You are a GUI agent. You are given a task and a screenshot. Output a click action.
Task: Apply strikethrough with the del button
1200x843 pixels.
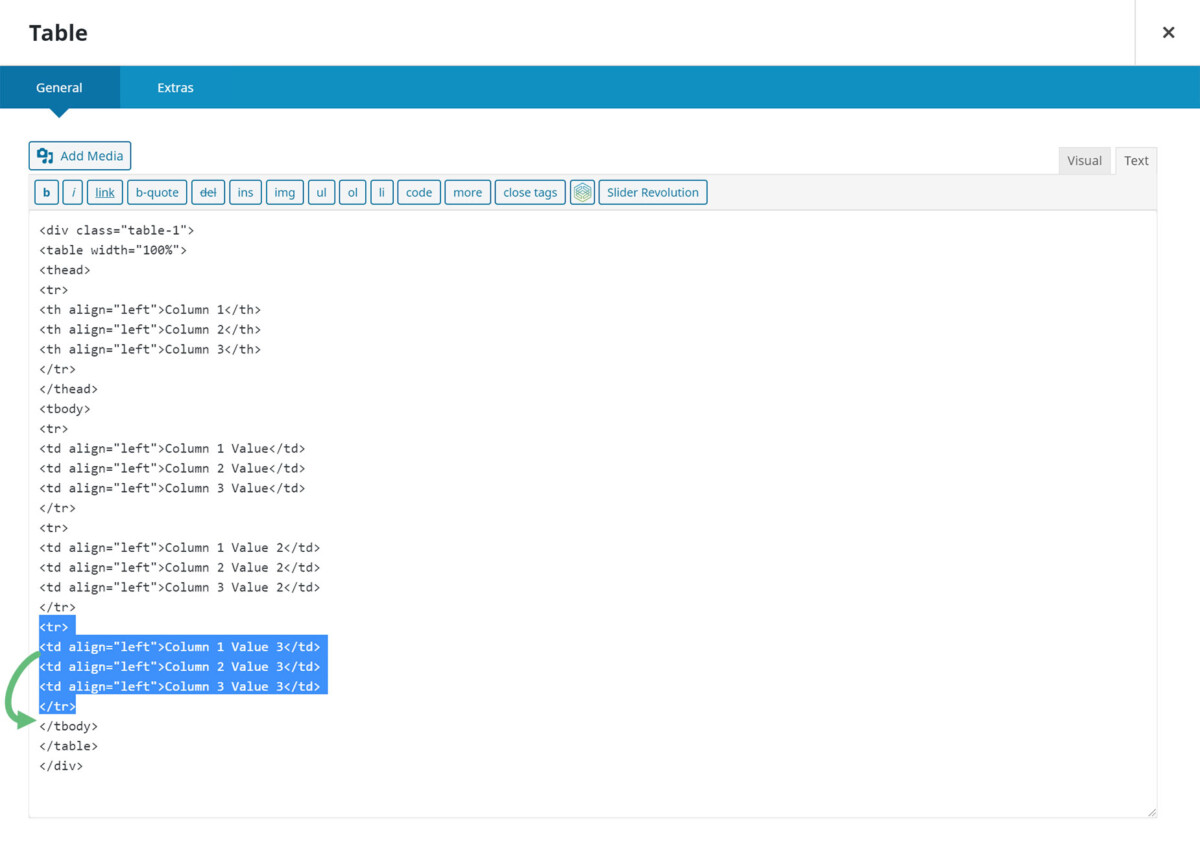[207, 192]
